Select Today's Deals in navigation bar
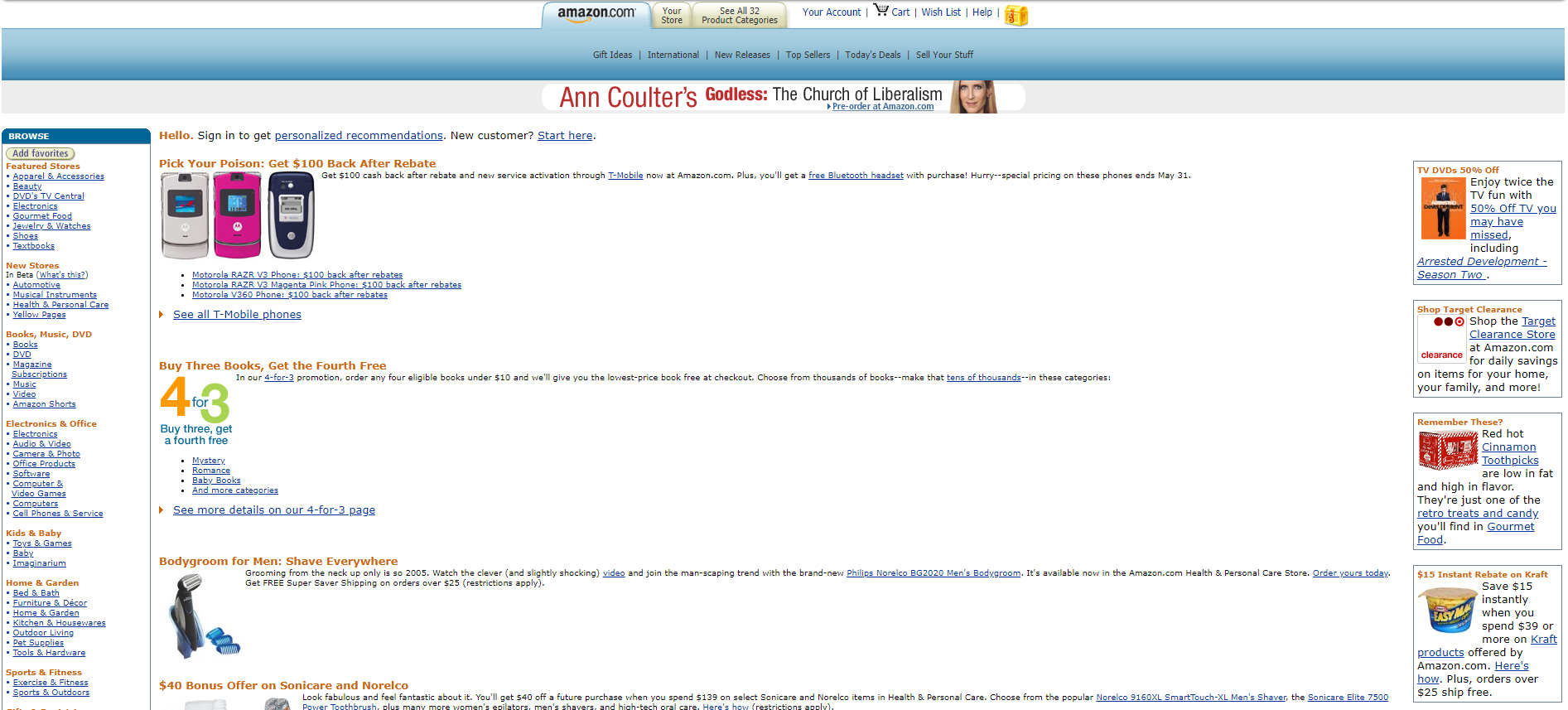The image size is (1568, 710). (873, 55)
